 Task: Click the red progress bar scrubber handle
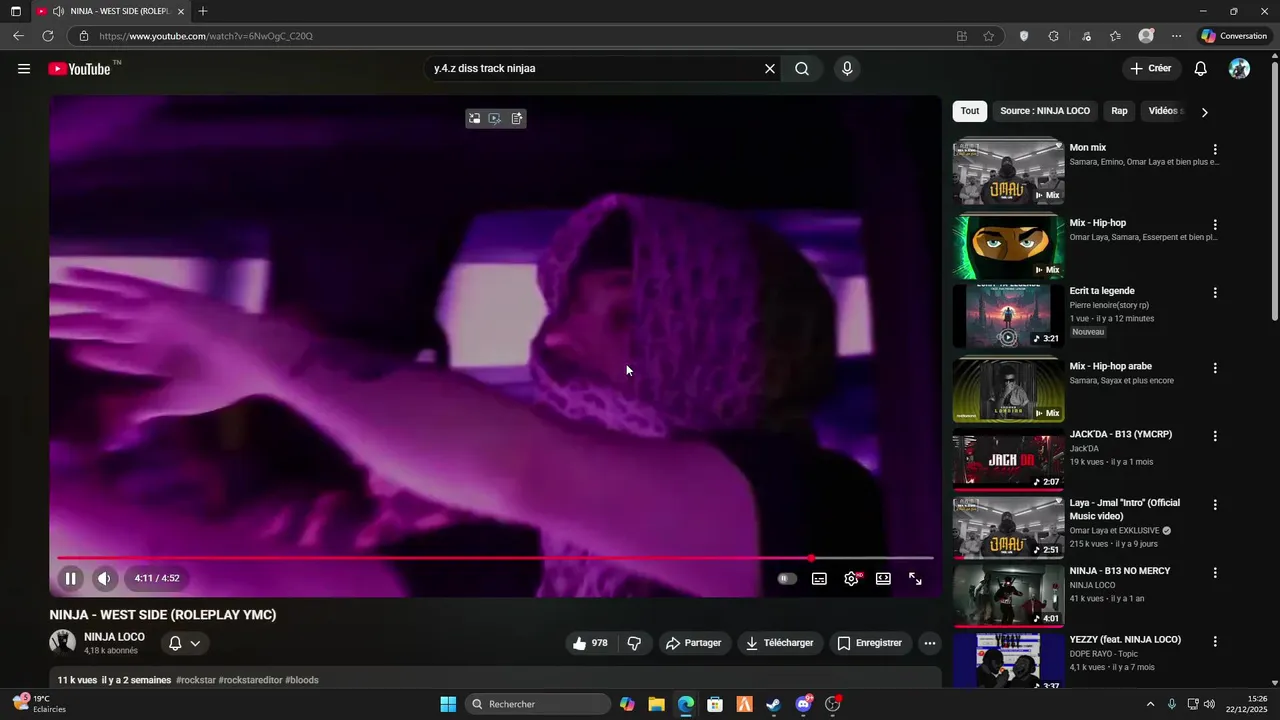811,558
